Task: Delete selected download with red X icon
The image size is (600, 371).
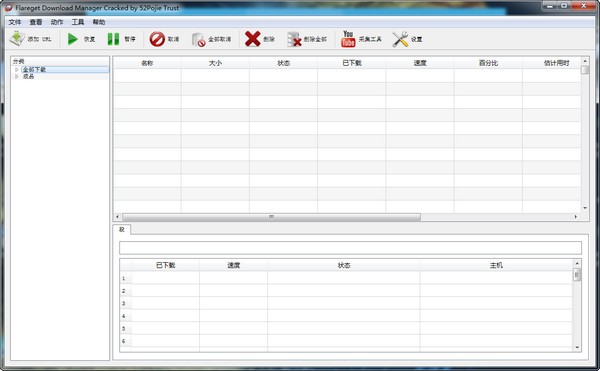Action: point(253,39)
